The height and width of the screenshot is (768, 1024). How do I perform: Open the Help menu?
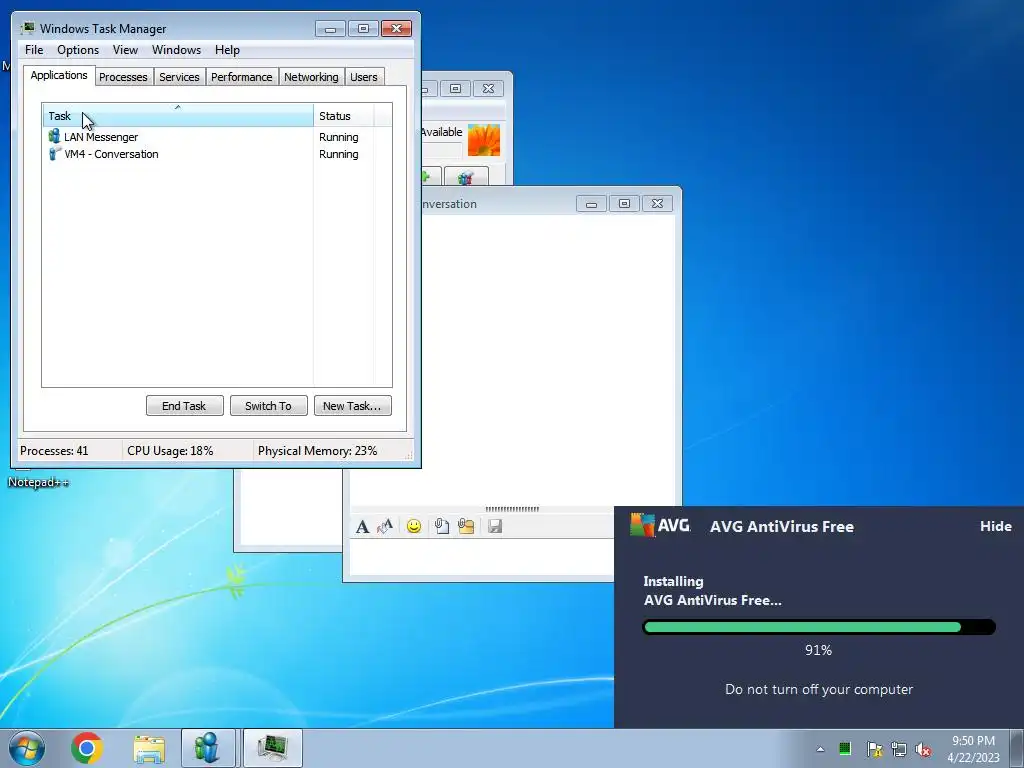point(227,50)
